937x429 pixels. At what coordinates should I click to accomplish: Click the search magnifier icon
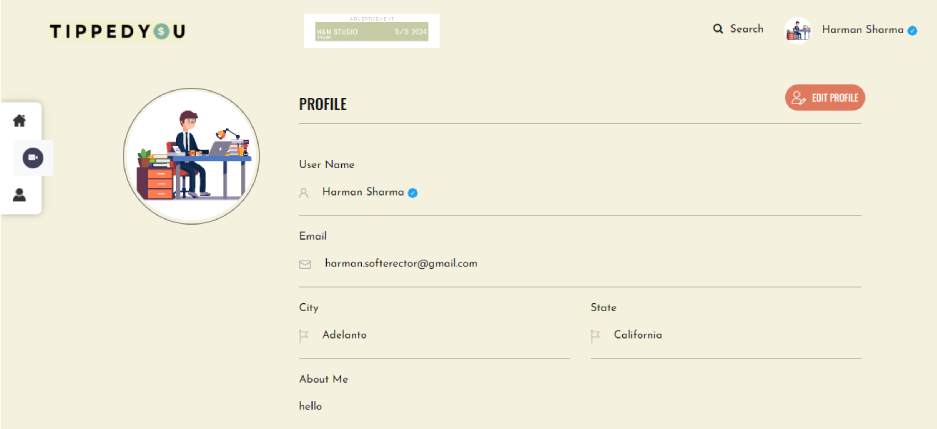pyautogui.click(x=718, y=29)
